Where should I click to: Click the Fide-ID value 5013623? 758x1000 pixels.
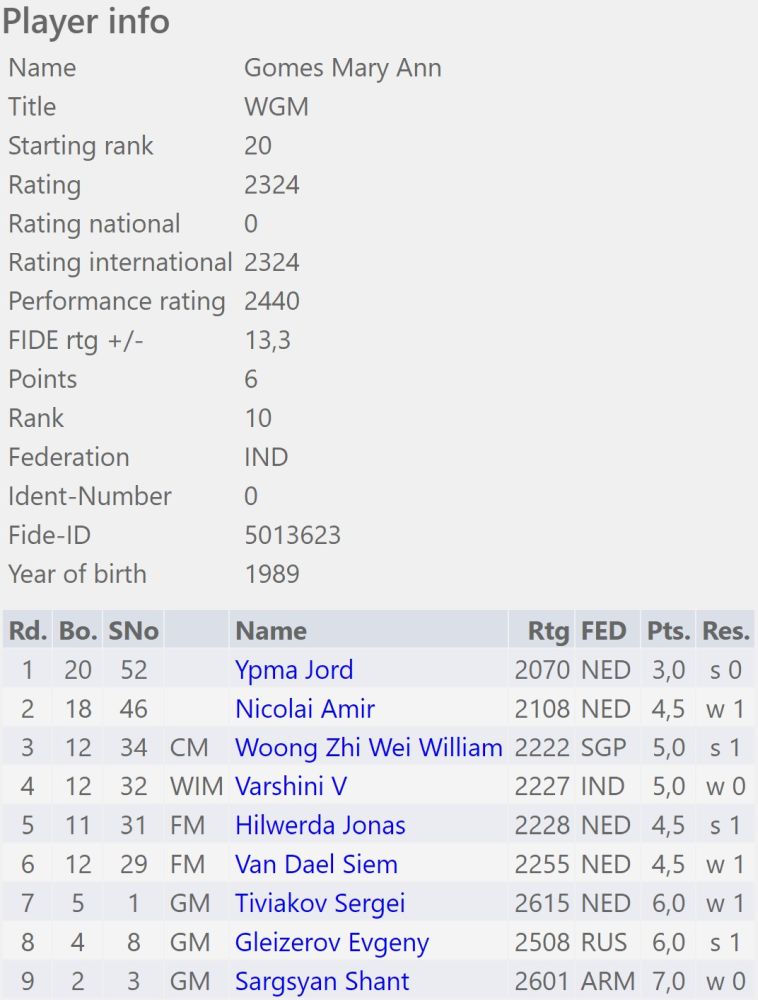pos(293,536)
